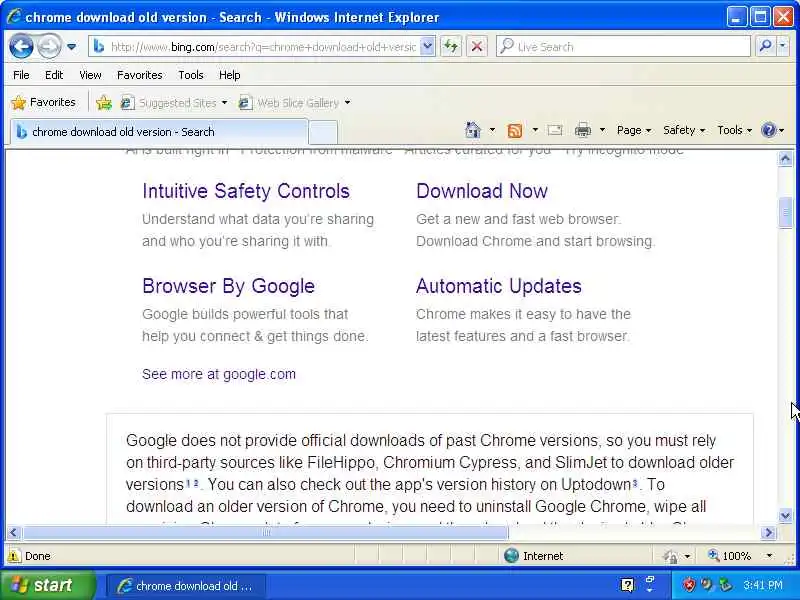Click 'See more at google.com' link
This screenshot has height=600, width=800.
219,374
